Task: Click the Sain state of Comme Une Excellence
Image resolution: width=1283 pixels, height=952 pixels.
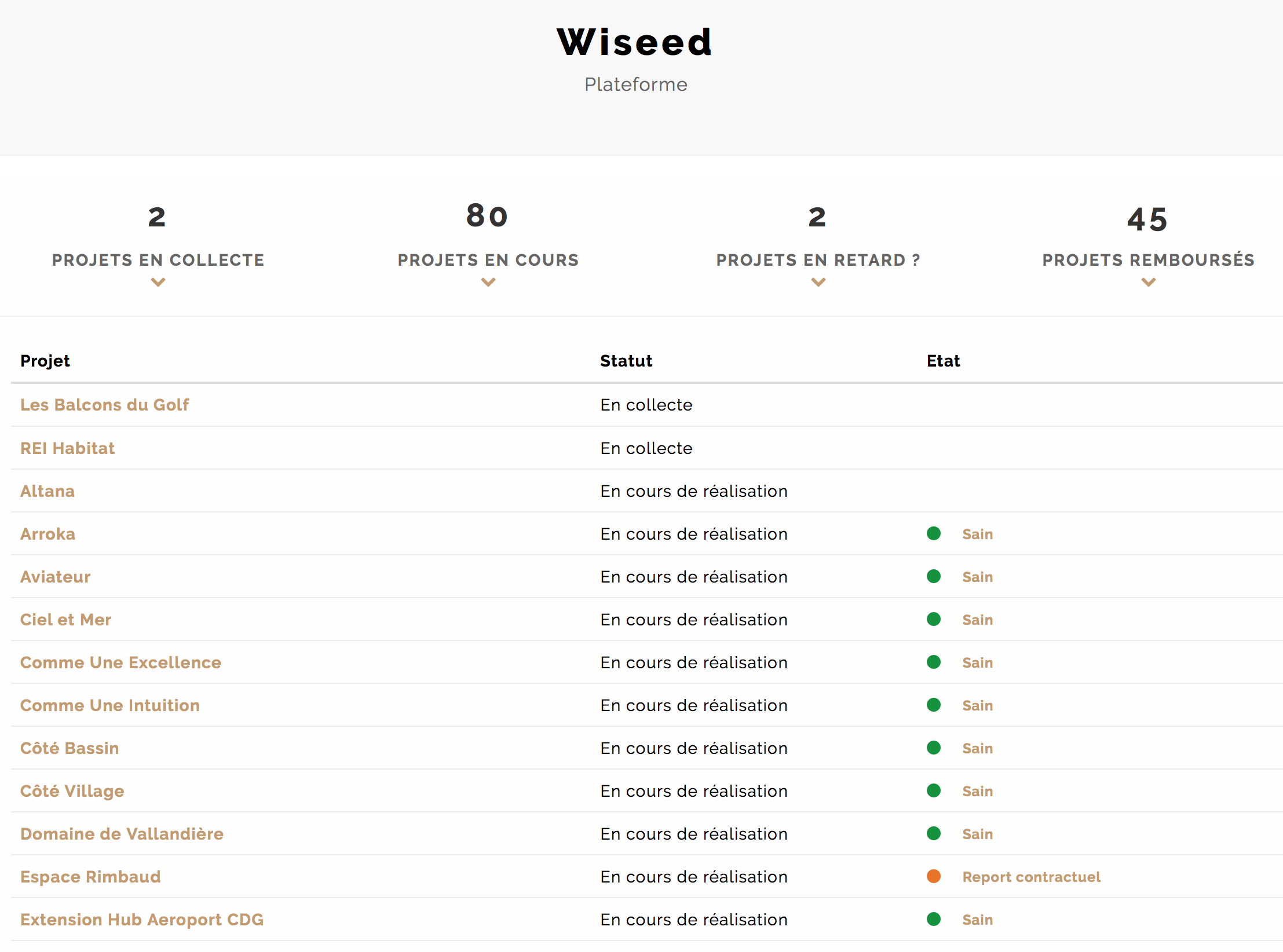Action: pyautogui.click(x=978, y=662)
